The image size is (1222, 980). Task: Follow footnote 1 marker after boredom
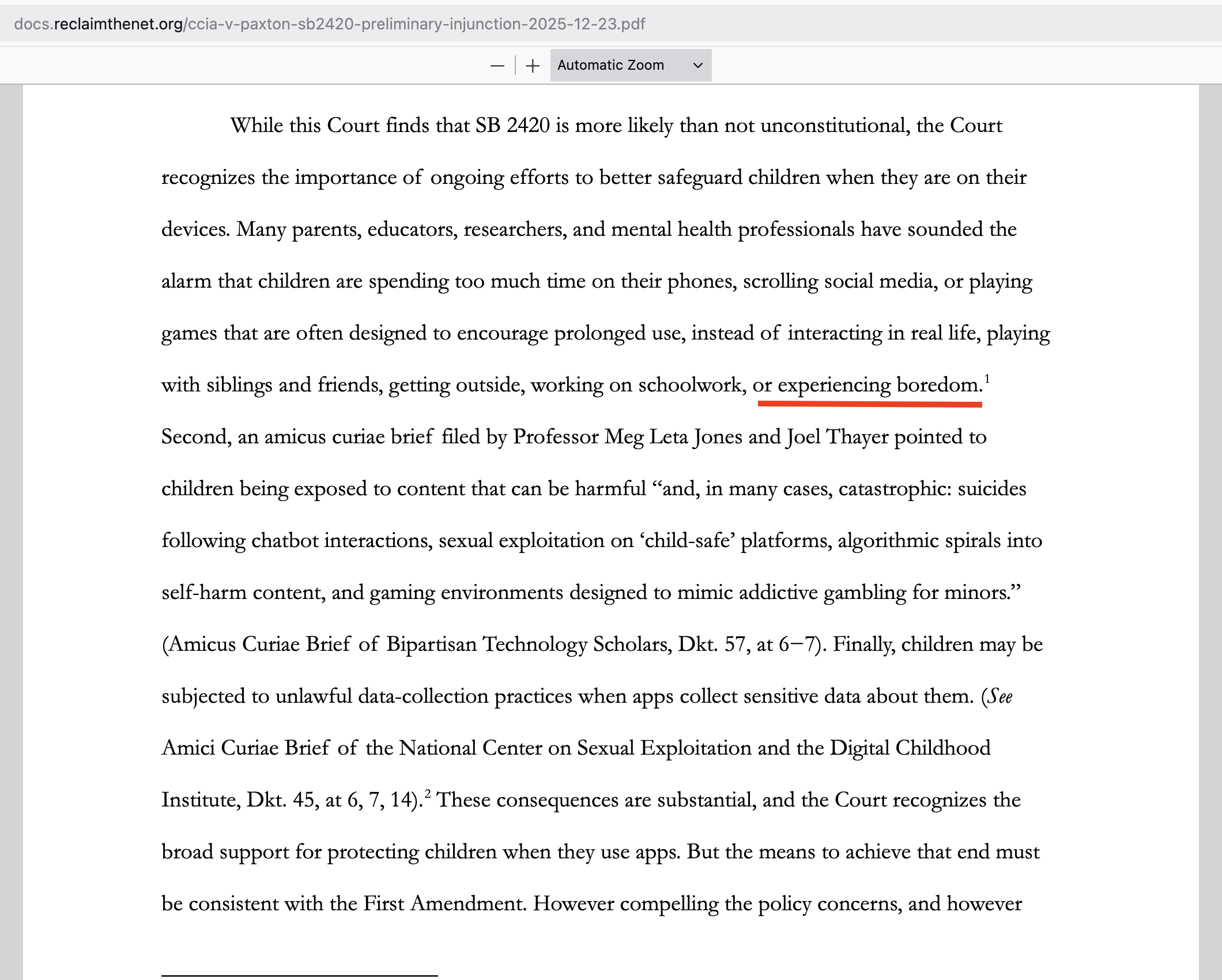[x=987, y=379]
